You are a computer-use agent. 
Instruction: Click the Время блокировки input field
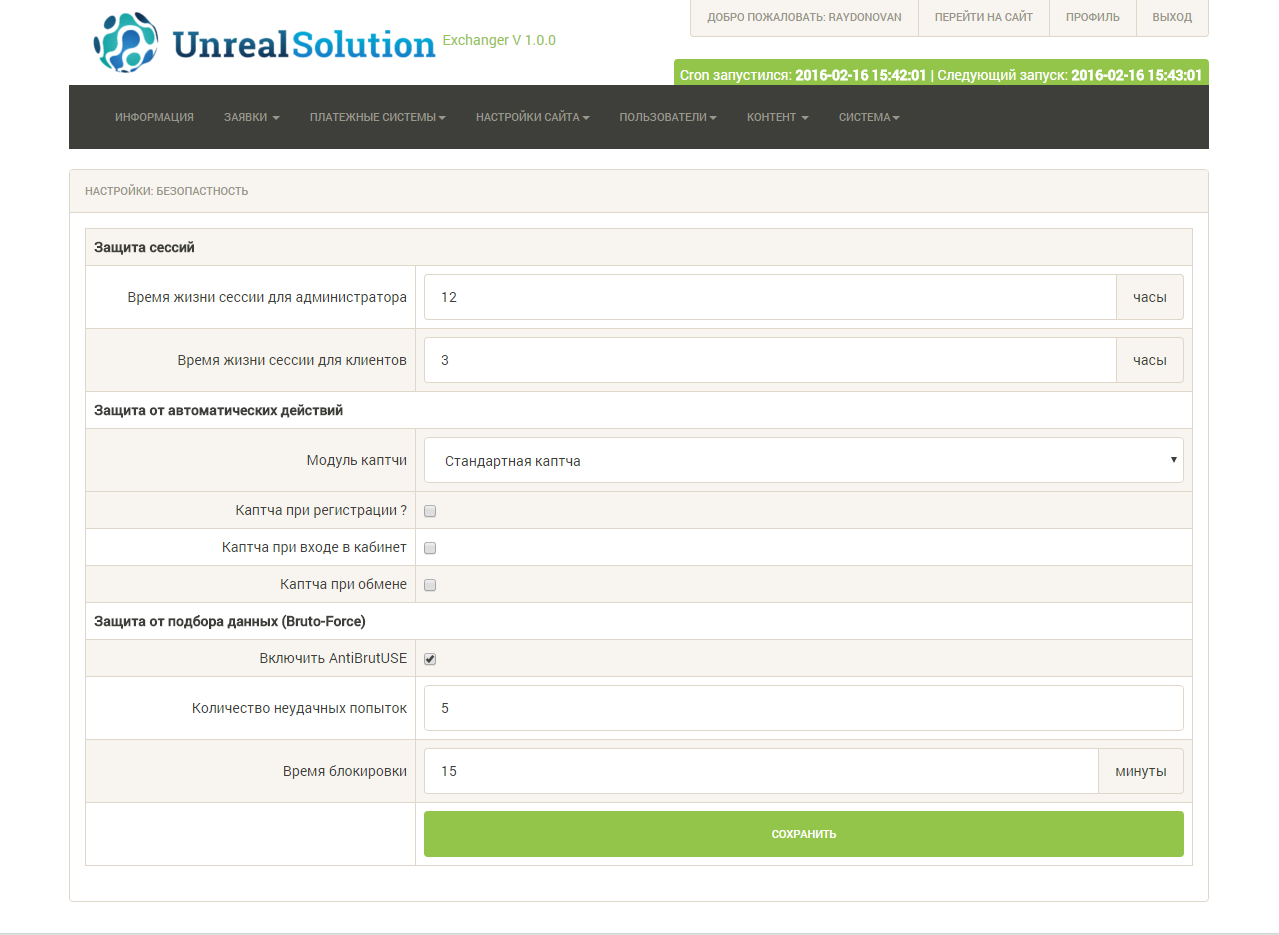[760, 772]
